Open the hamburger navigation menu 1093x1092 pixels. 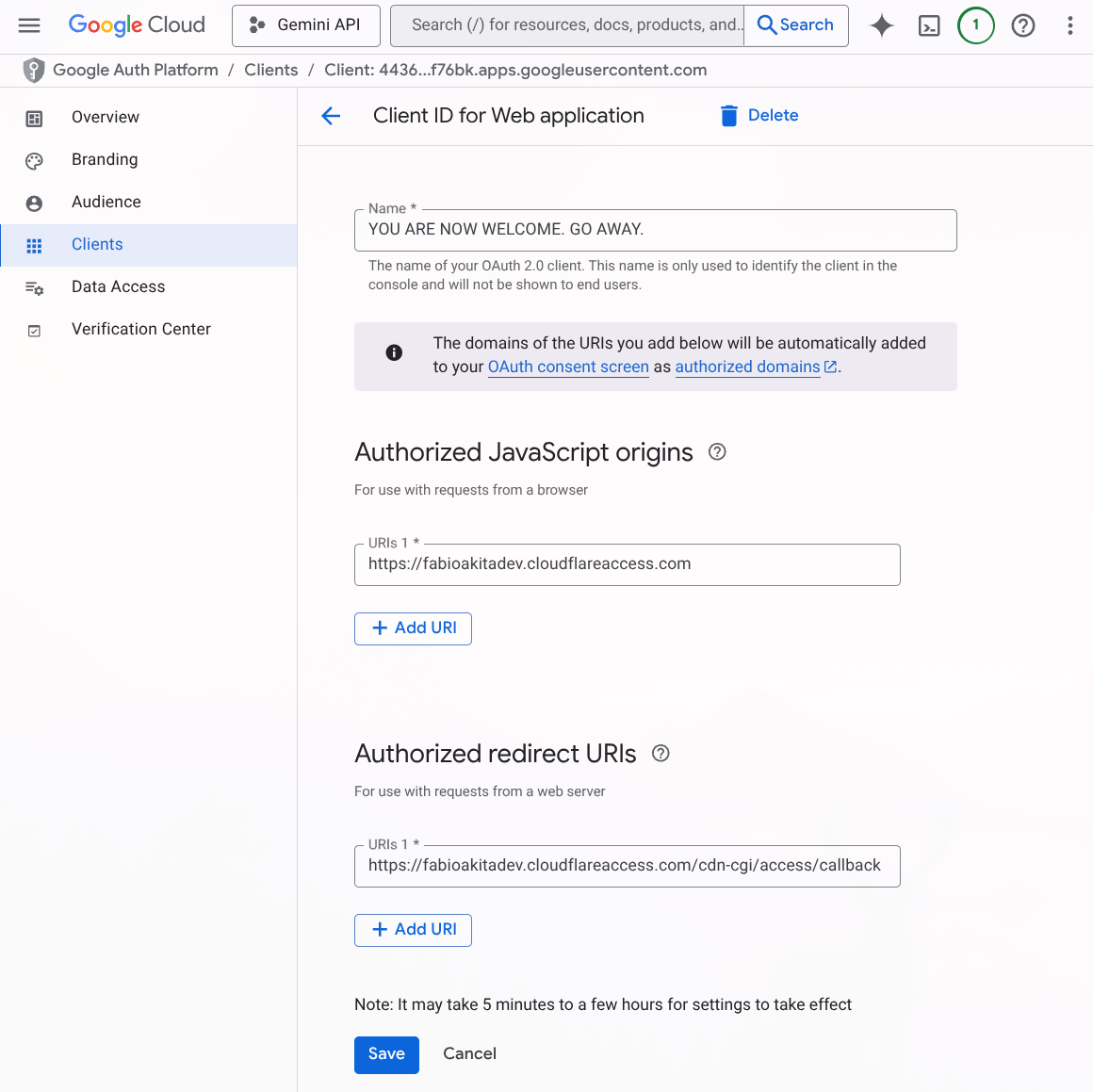pyautogui.click(x=28, y=25)
